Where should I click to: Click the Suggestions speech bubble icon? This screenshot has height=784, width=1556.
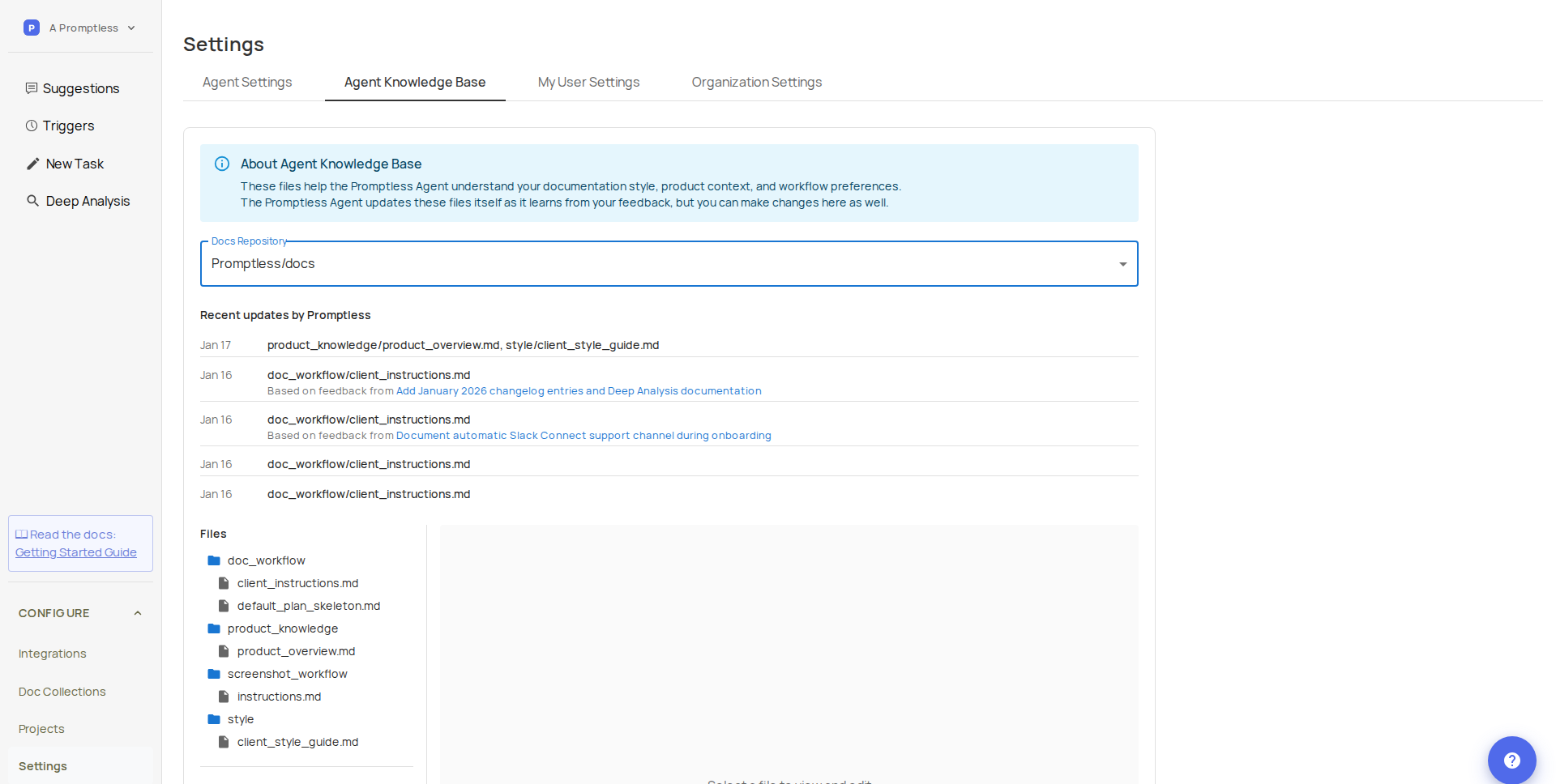[32, 87]
